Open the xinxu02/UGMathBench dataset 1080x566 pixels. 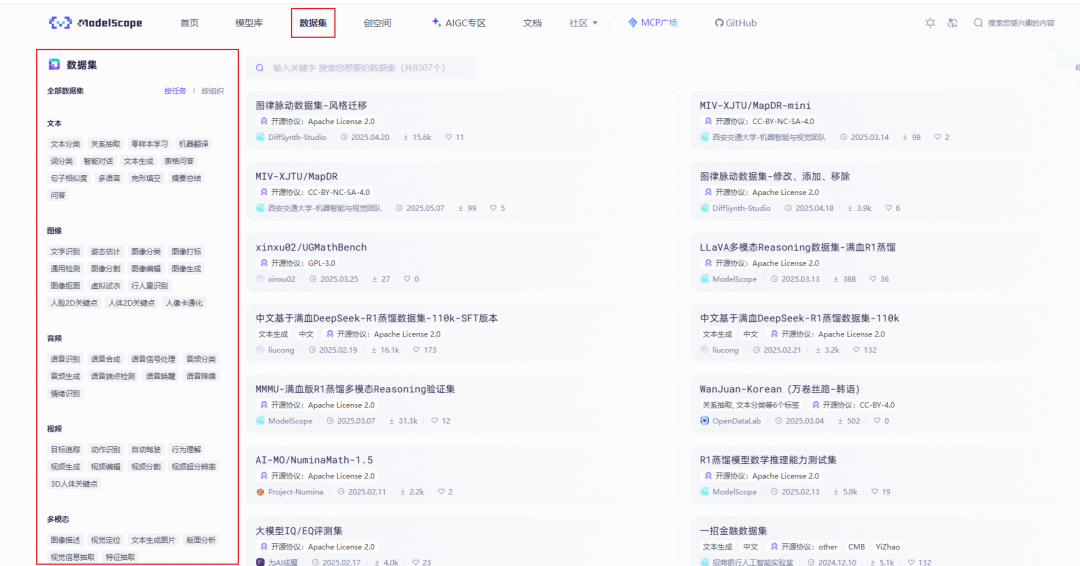[311, 247]
